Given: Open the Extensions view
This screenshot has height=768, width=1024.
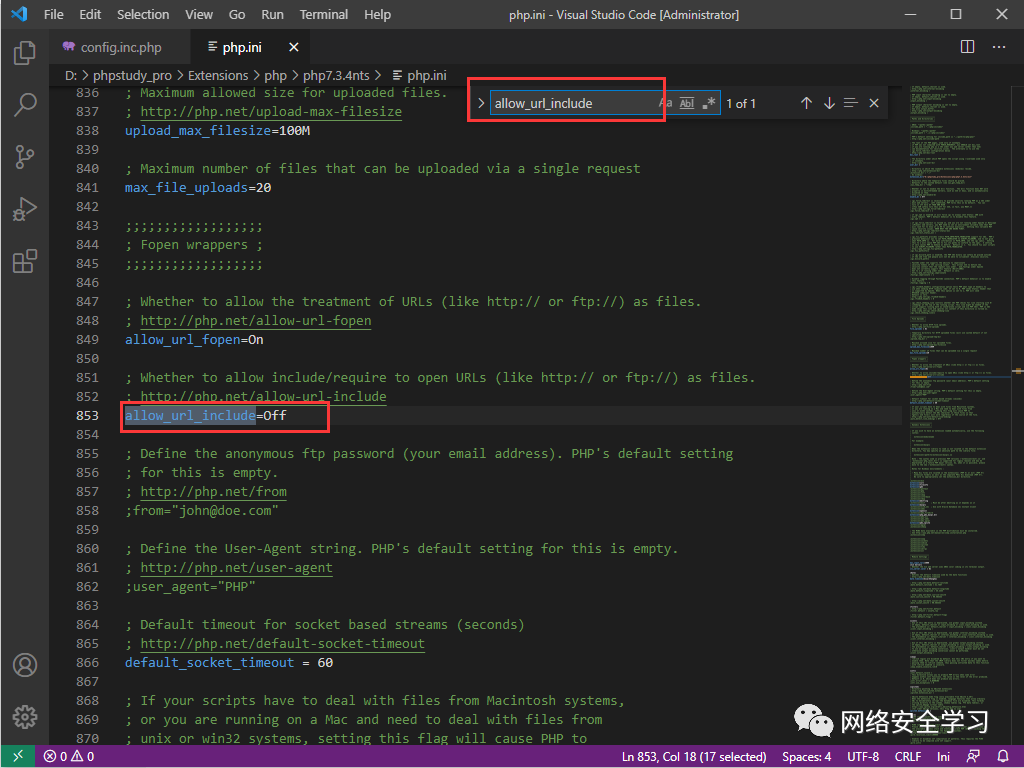Looking at the screenshot, I should pos(25,261).
